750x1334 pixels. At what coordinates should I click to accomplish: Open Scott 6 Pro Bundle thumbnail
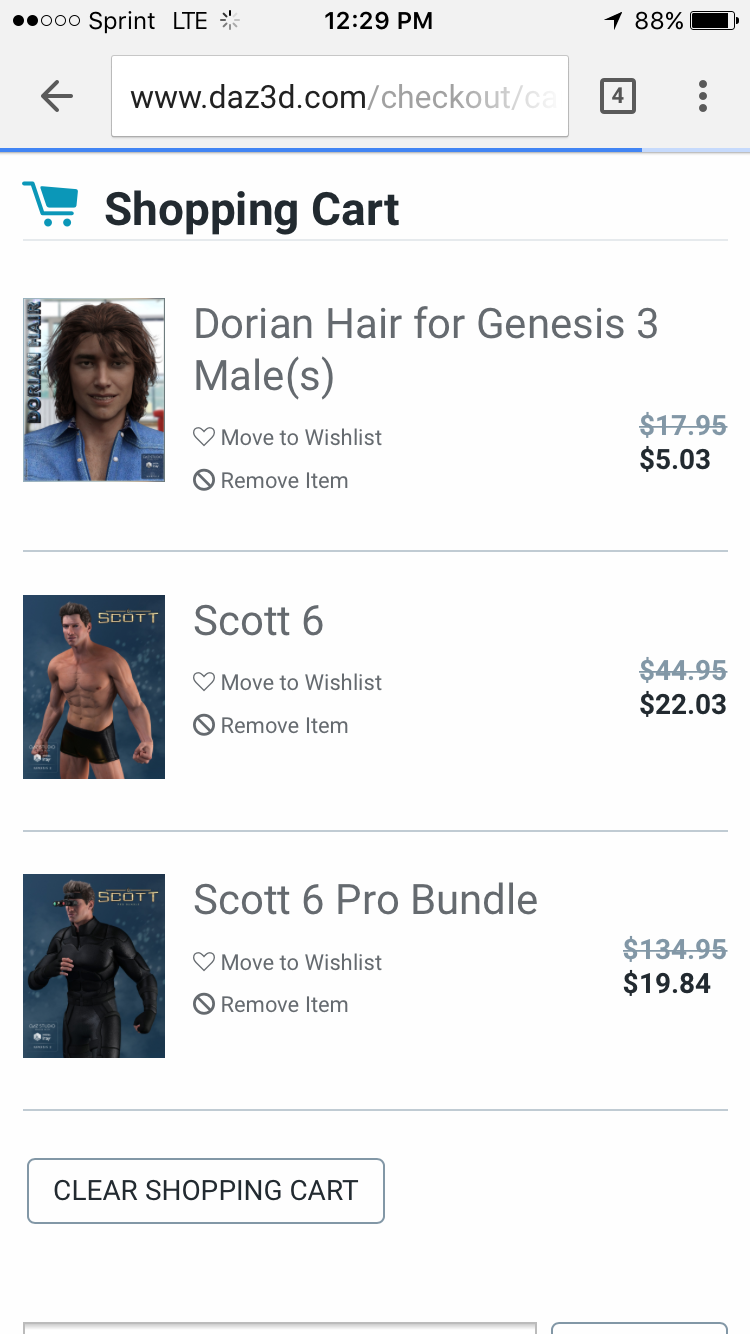(x=94, y=966)
